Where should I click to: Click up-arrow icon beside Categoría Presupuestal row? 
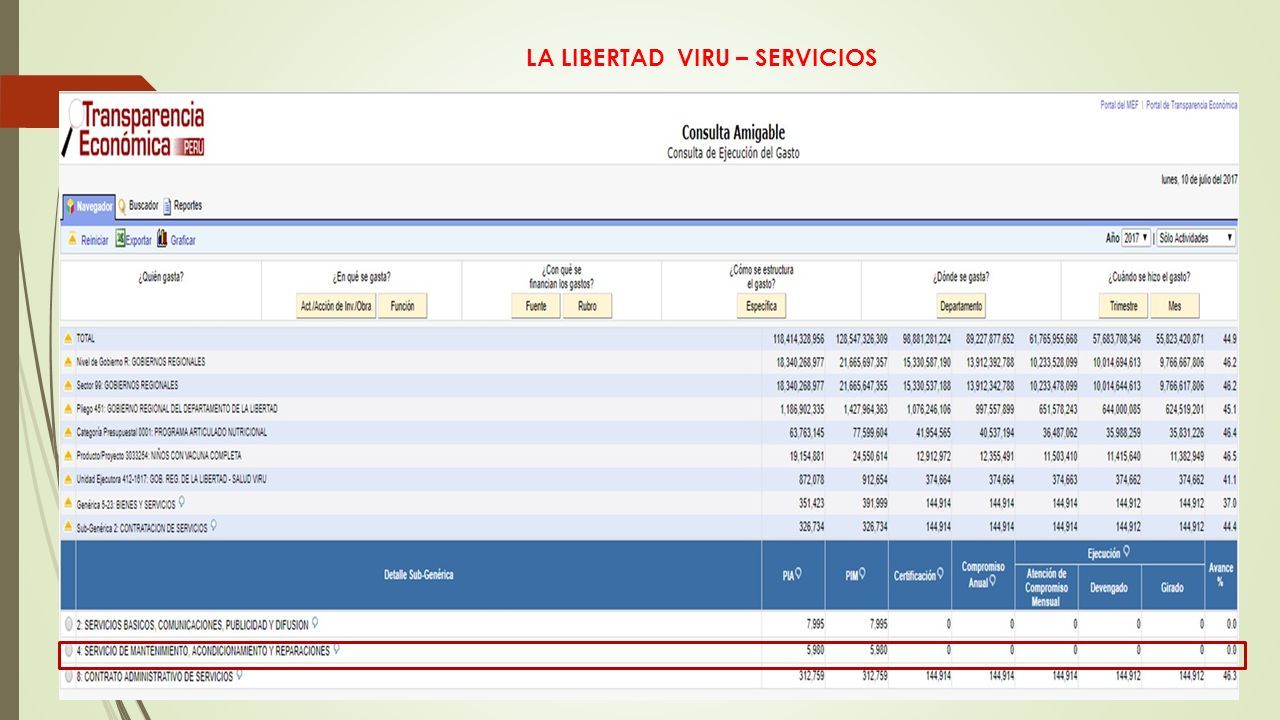(x=69, y=433)
